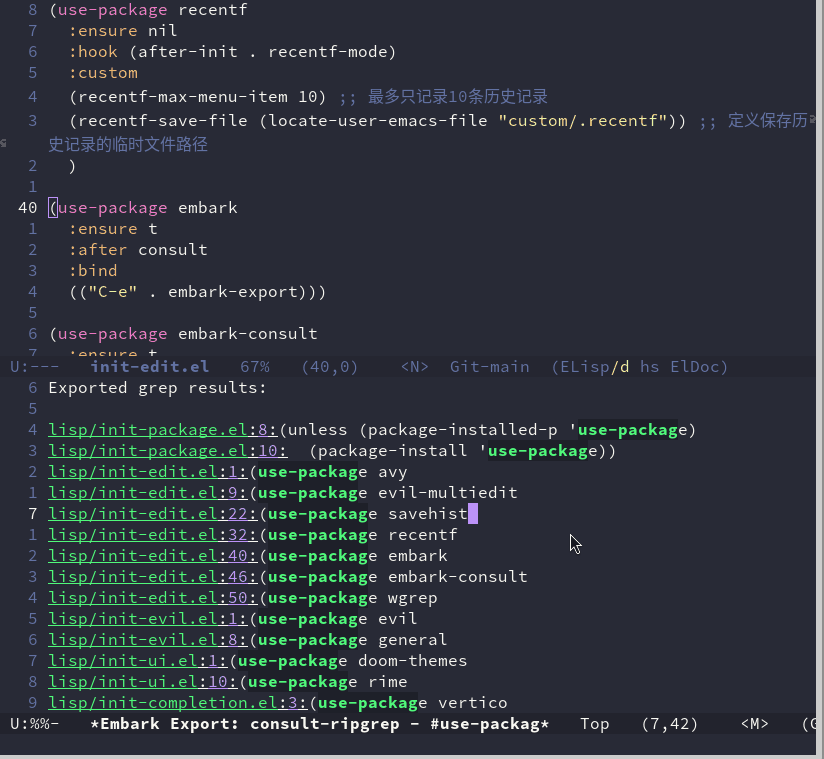This screenshot has height=759, width=824.
Task: Click the Chinese comment after recentf-max-menu-item
Action: pyautogui.click(x=443, y=97)
